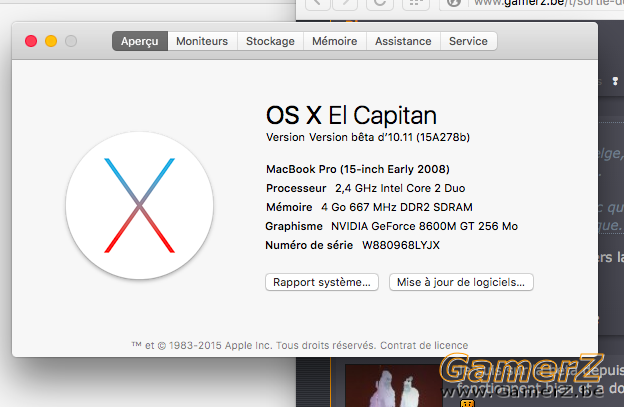This screenshot has height=407, width=624.
Task: Click the Rapport système… button
Action: (x=322, y=282)
